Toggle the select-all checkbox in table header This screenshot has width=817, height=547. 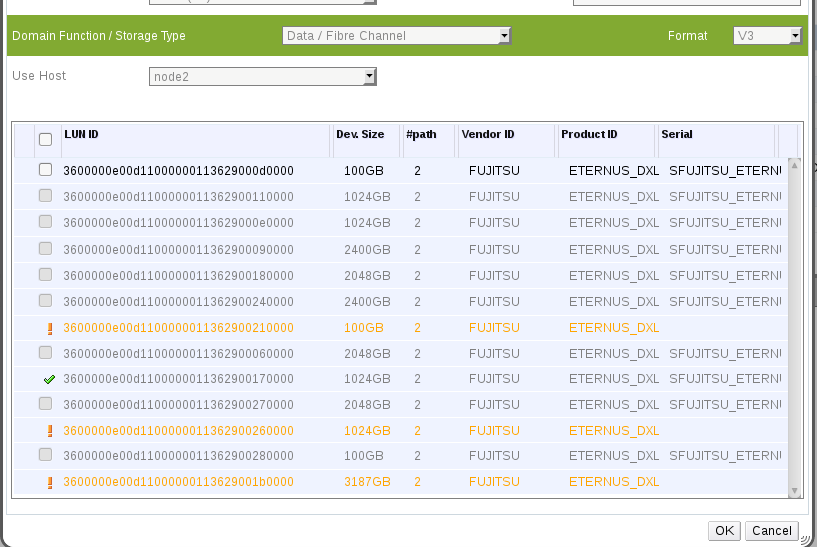pos(45,139)
